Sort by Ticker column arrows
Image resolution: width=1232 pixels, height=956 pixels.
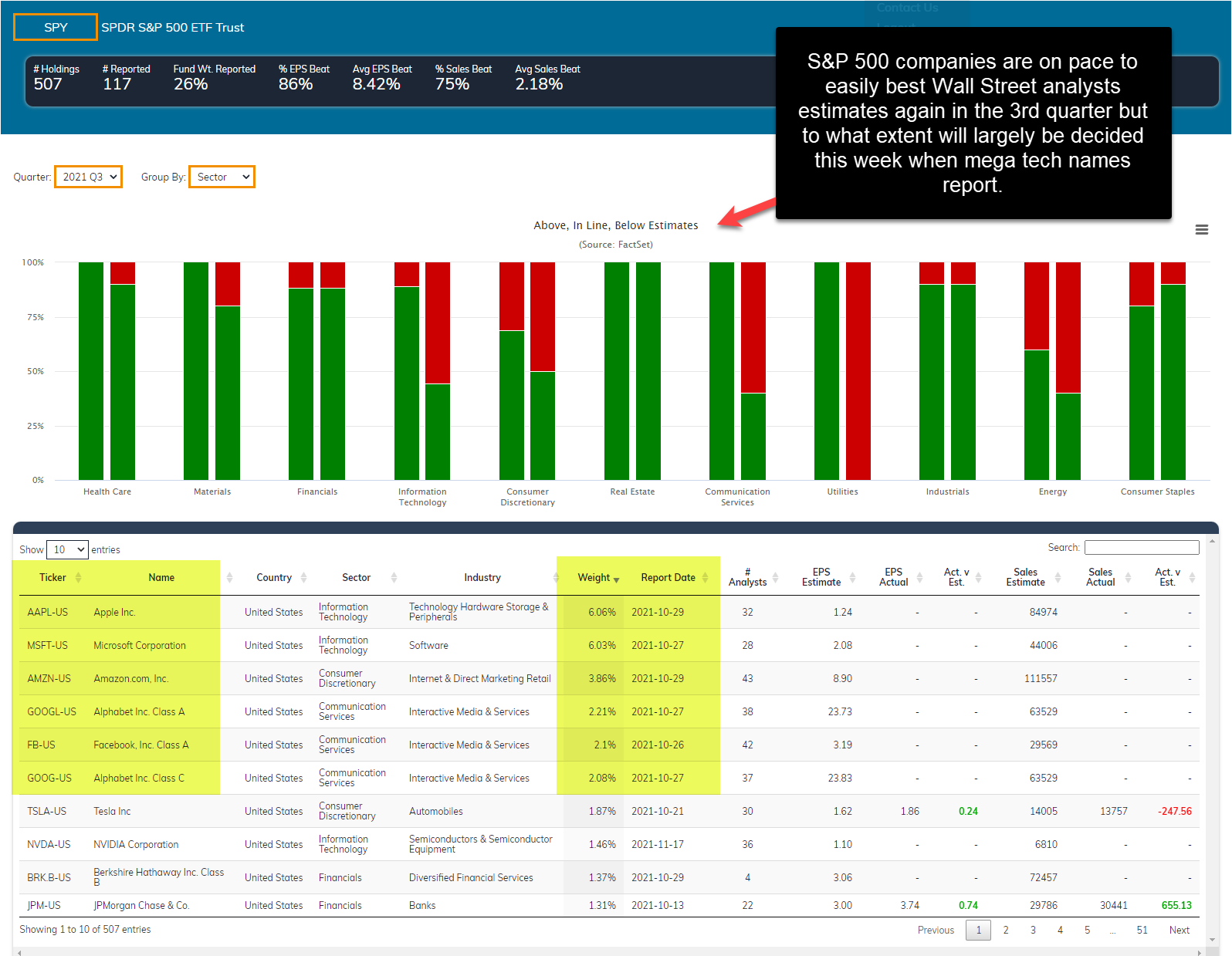tap(78, 578)
